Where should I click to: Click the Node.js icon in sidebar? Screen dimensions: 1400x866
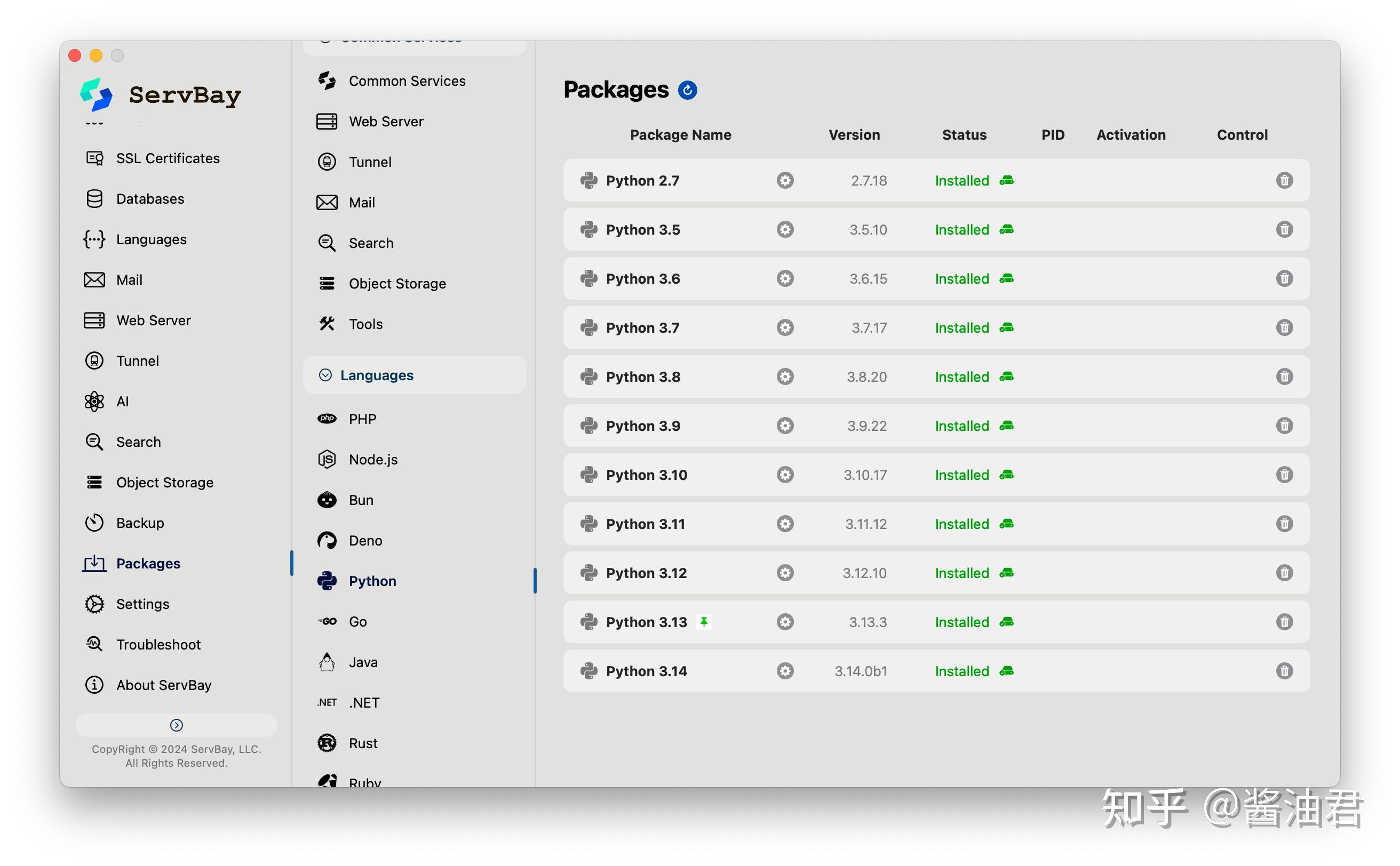click(x=326, y=459)
